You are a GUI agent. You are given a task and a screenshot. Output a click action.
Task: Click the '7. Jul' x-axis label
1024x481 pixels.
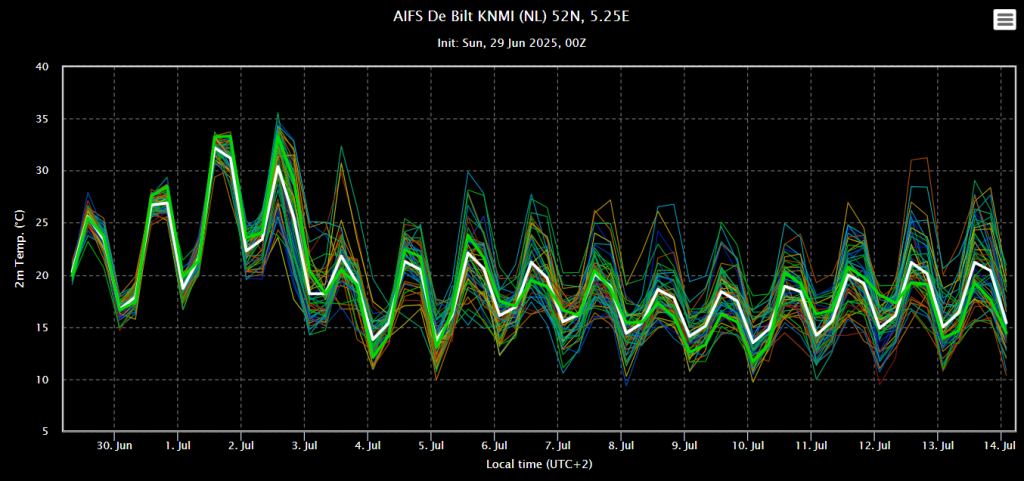(558, 446)
